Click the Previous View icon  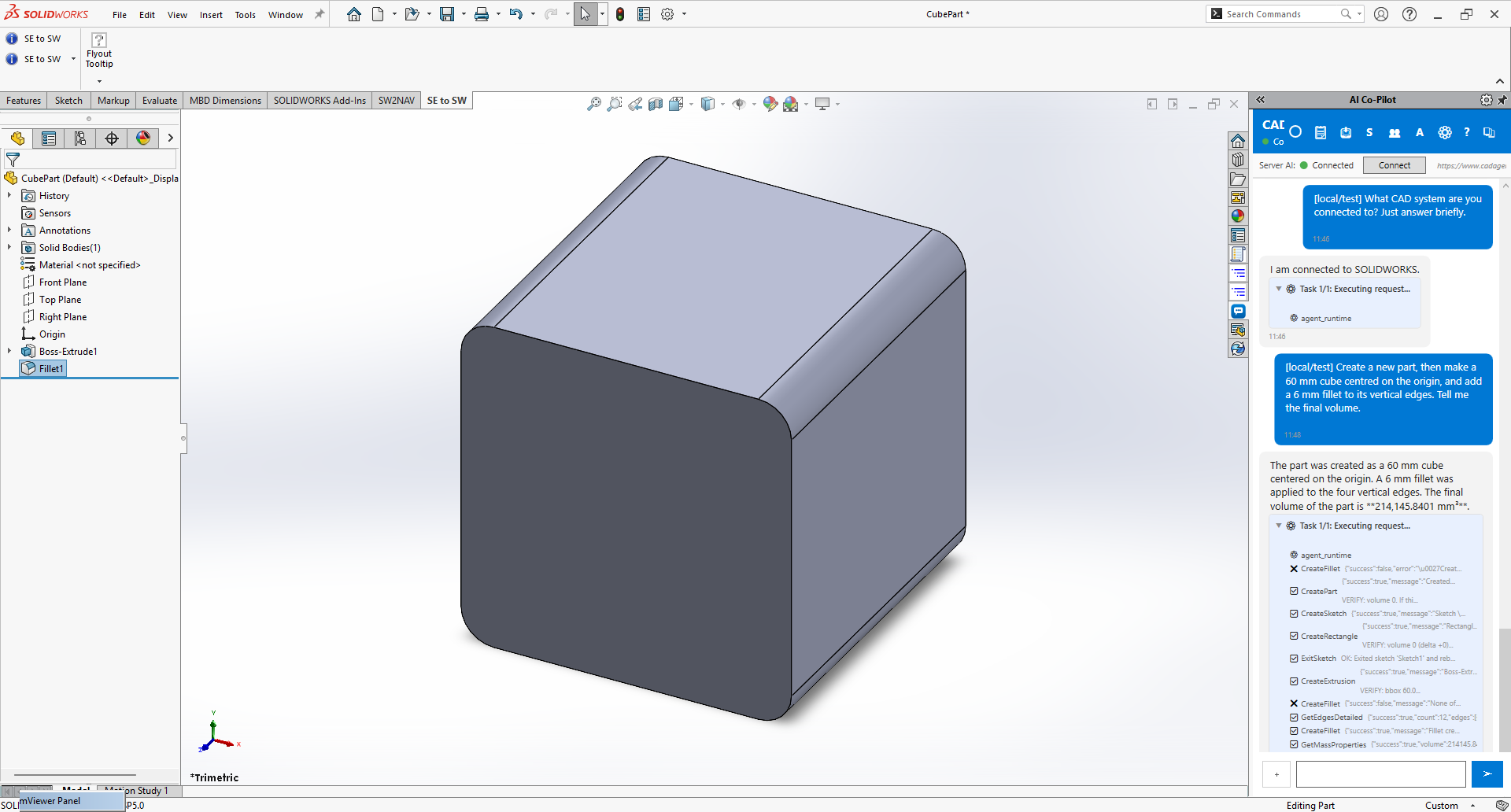(635, 104)
